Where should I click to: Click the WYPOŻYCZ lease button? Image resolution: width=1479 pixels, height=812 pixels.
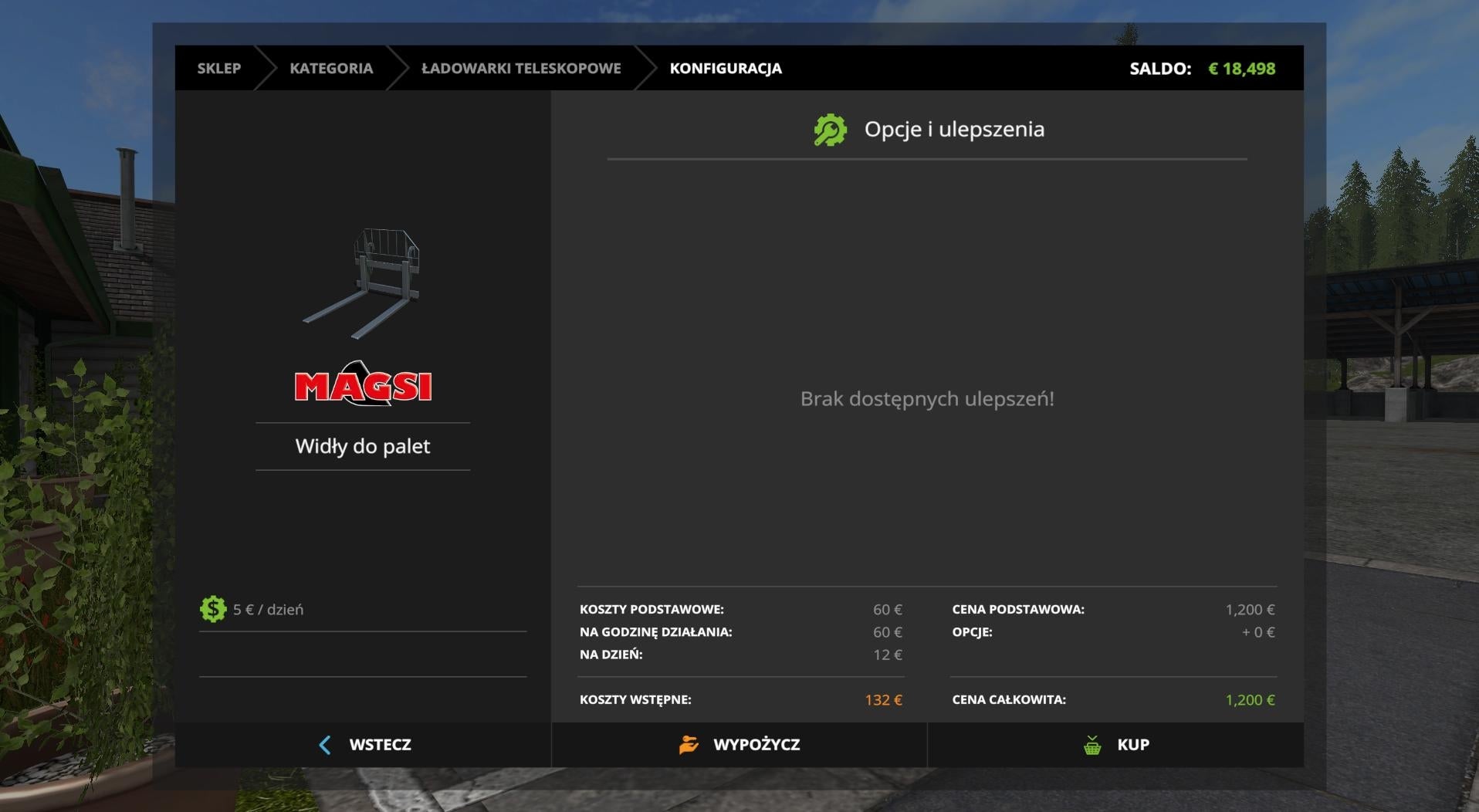click(x=739, y=745)
